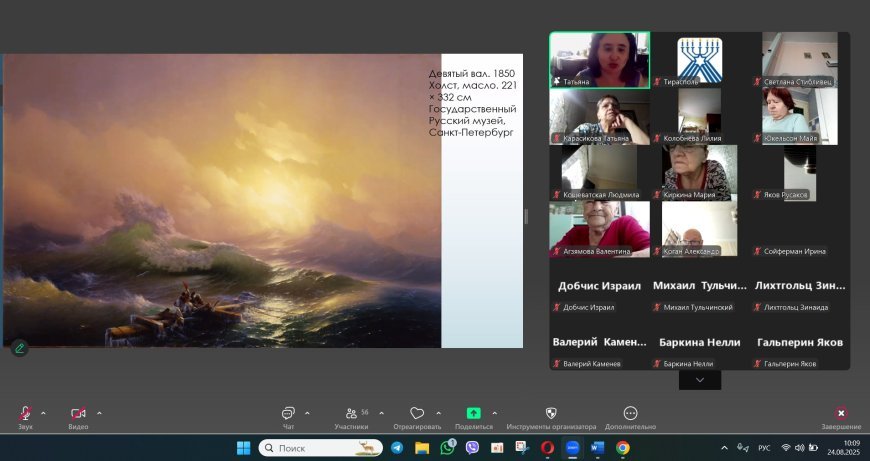
Task: Click the Михаил Тульчинский participant tile
Action: point(700,286)
